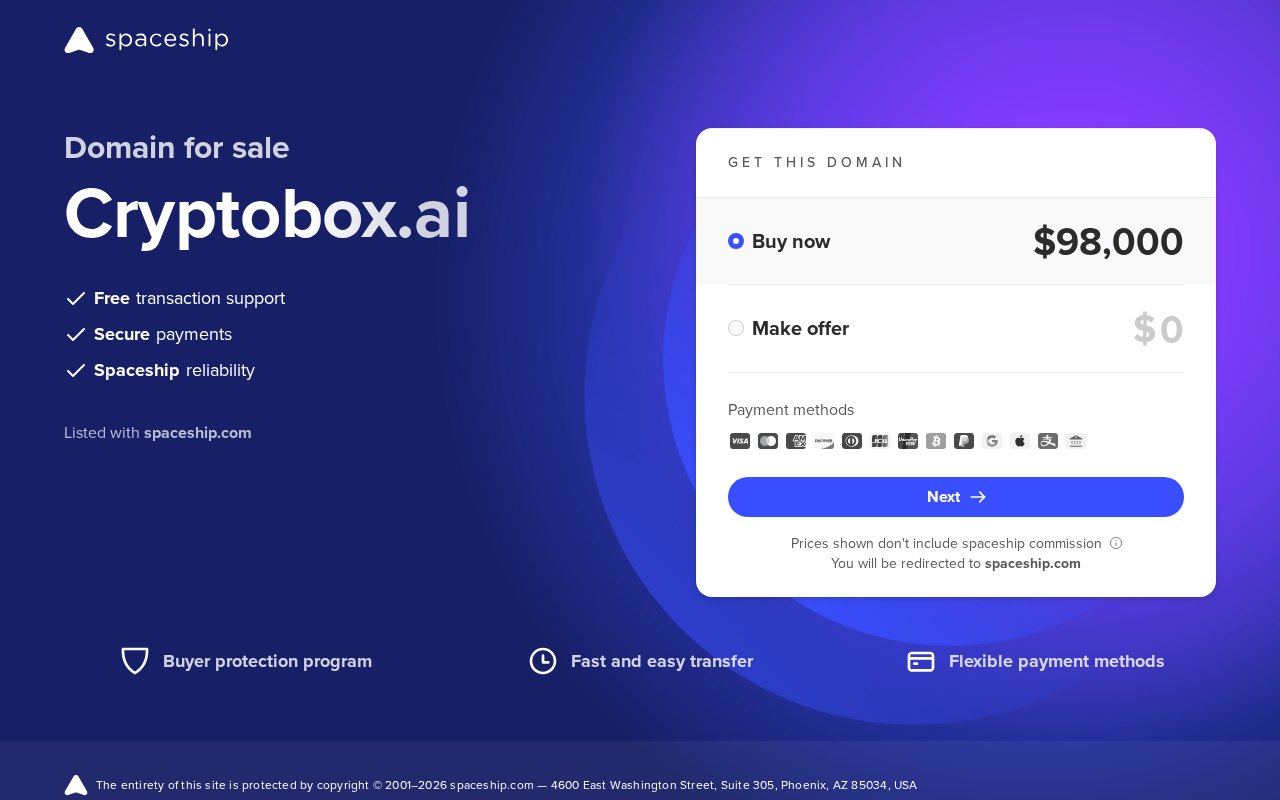Click the American Express payment icon
The height and width of the screenshot is (800, 1280).
796,441
